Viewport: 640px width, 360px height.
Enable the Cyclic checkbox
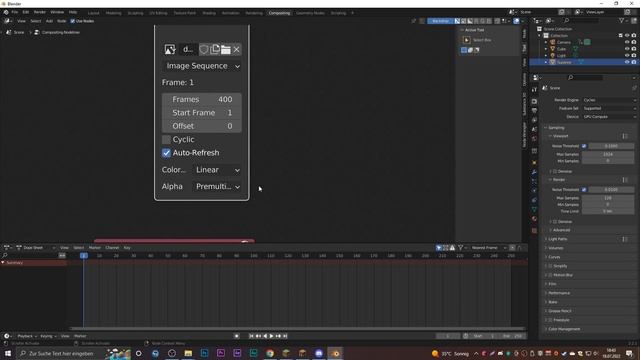[x=166, y=140]
